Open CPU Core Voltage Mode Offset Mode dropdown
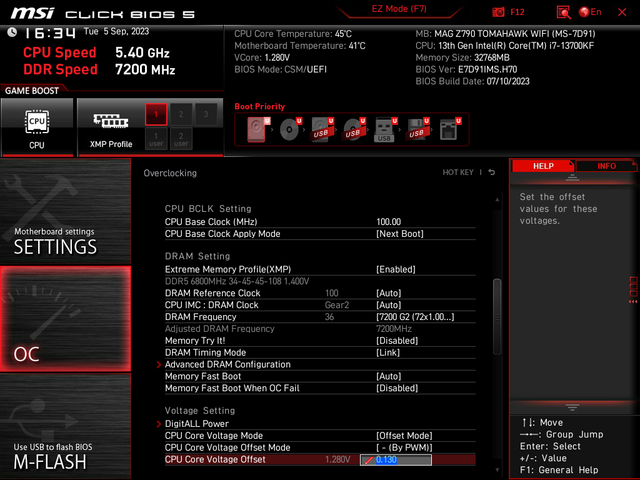Screen dimensions: 640x480 tap(404, 436)
